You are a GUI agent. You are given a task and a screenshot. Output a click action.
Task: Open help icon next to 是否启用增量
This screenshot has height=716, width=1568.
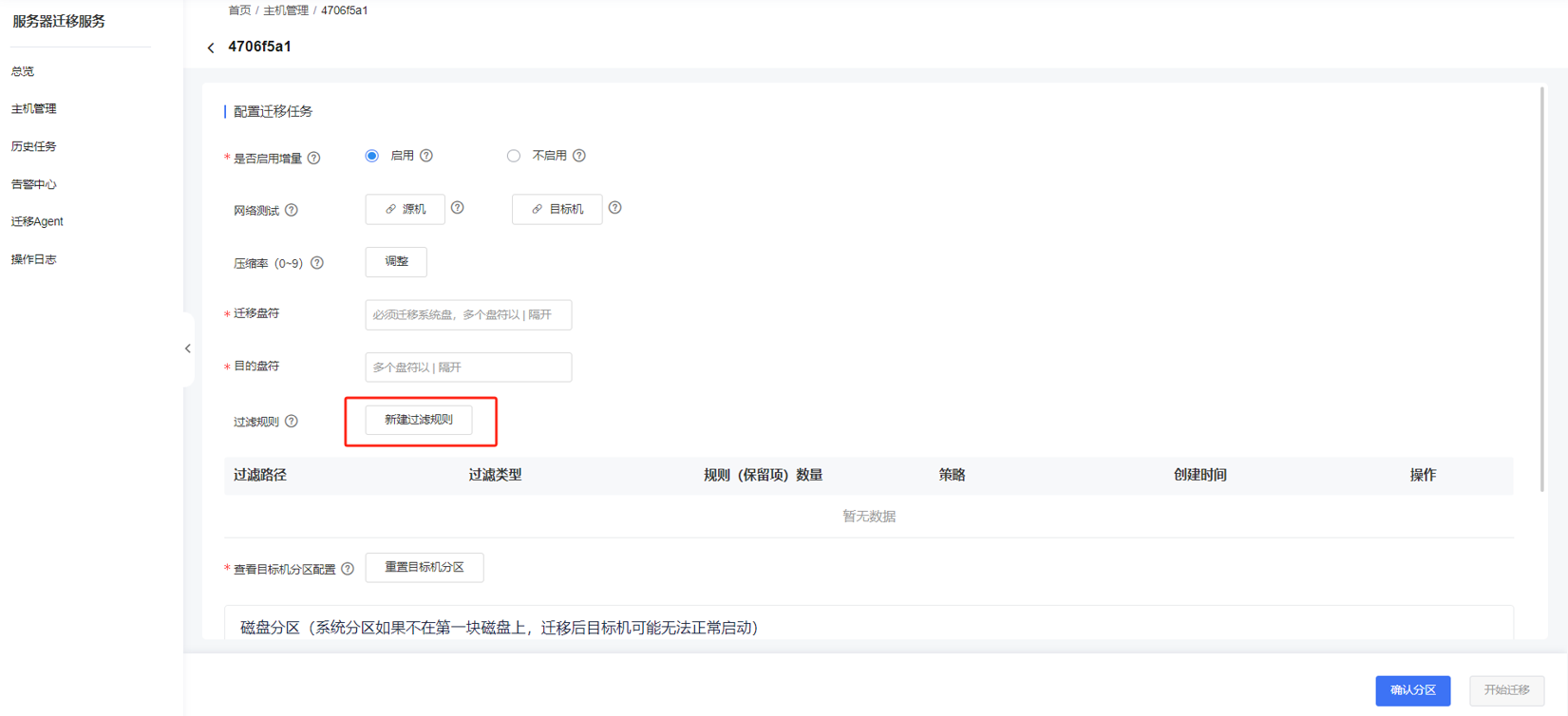point(314,159)
